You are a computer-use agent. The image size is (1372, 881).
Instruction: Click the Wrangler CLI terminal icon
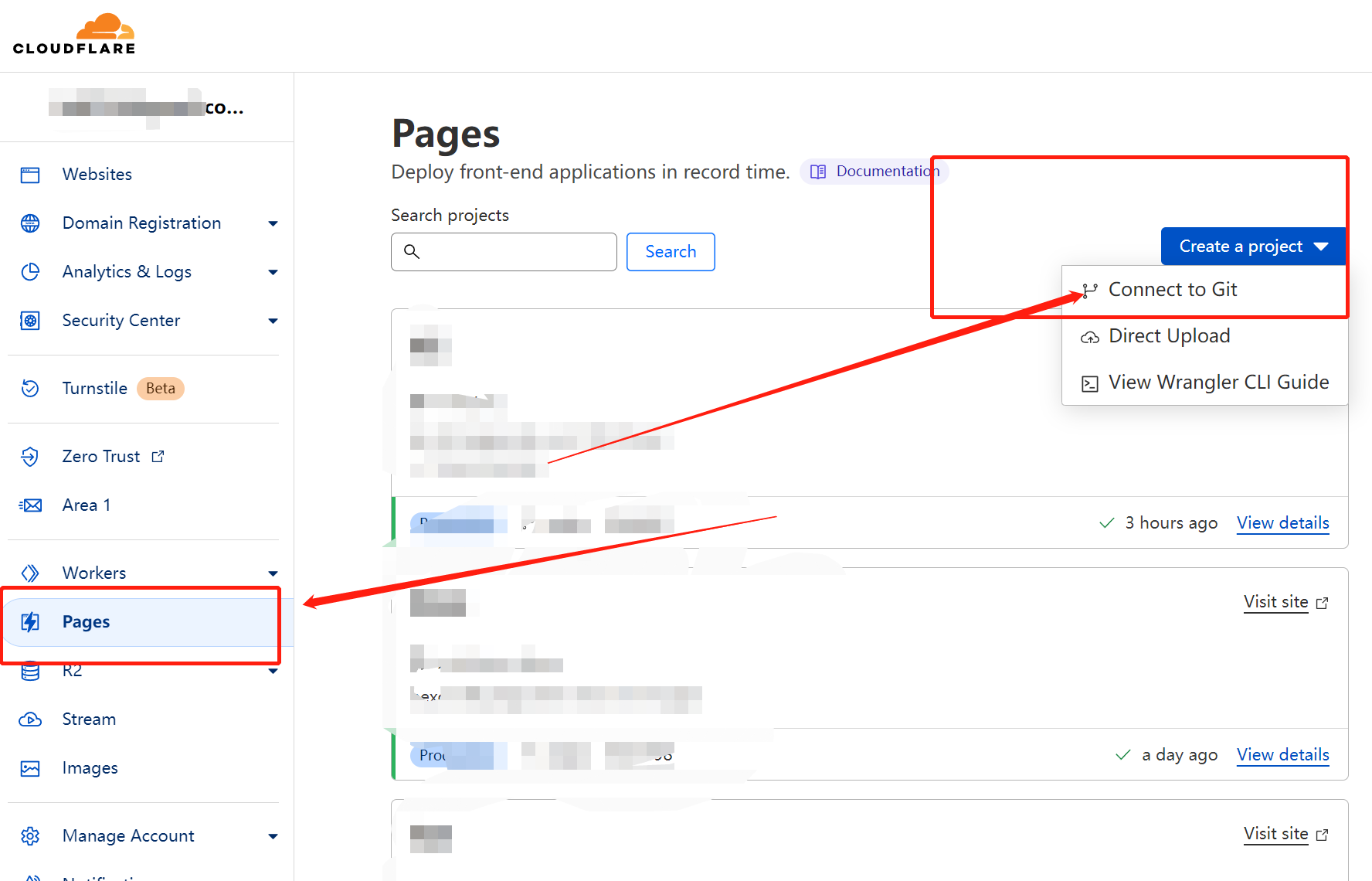click(1090, 383)
